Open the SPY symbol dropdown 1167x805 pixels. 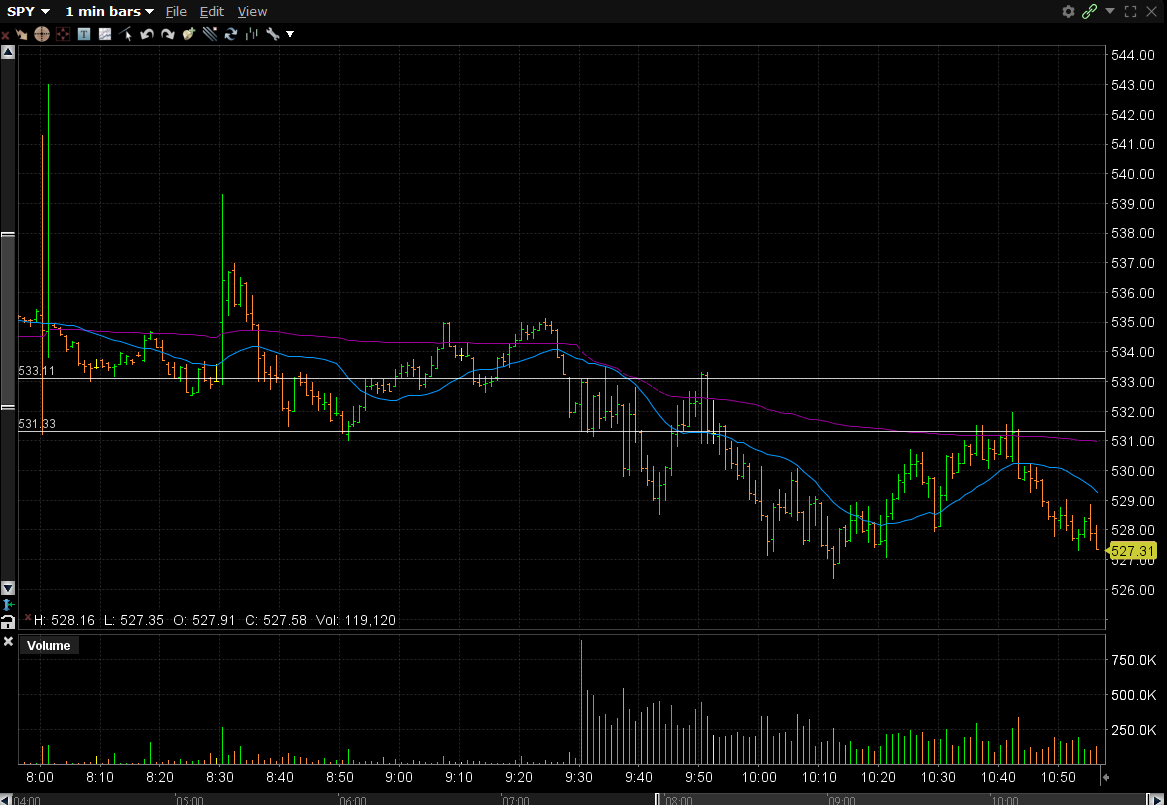(28, 11)
